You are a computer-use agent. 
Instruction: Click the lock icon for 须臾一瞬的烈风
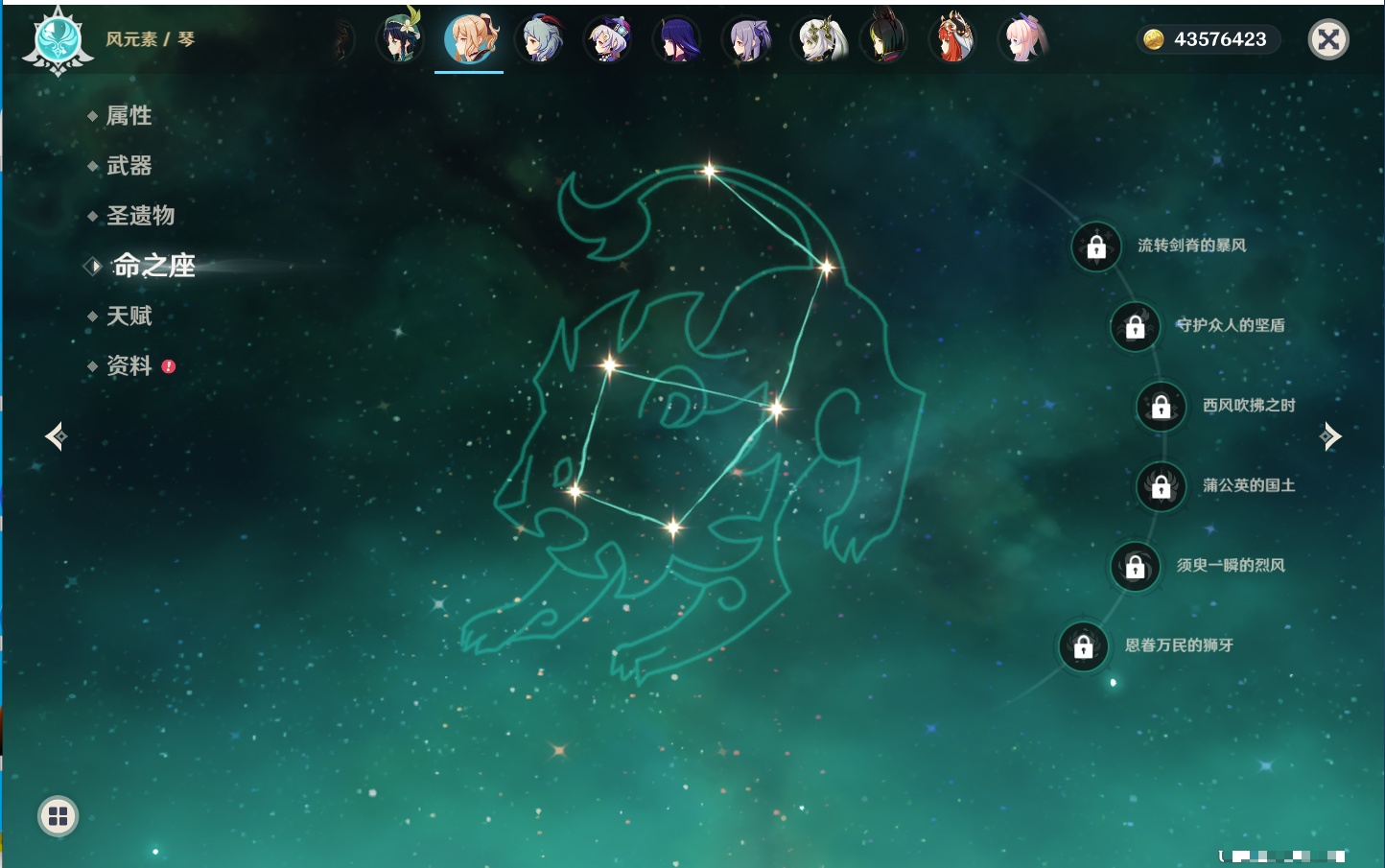click(x=1136, y=566)
